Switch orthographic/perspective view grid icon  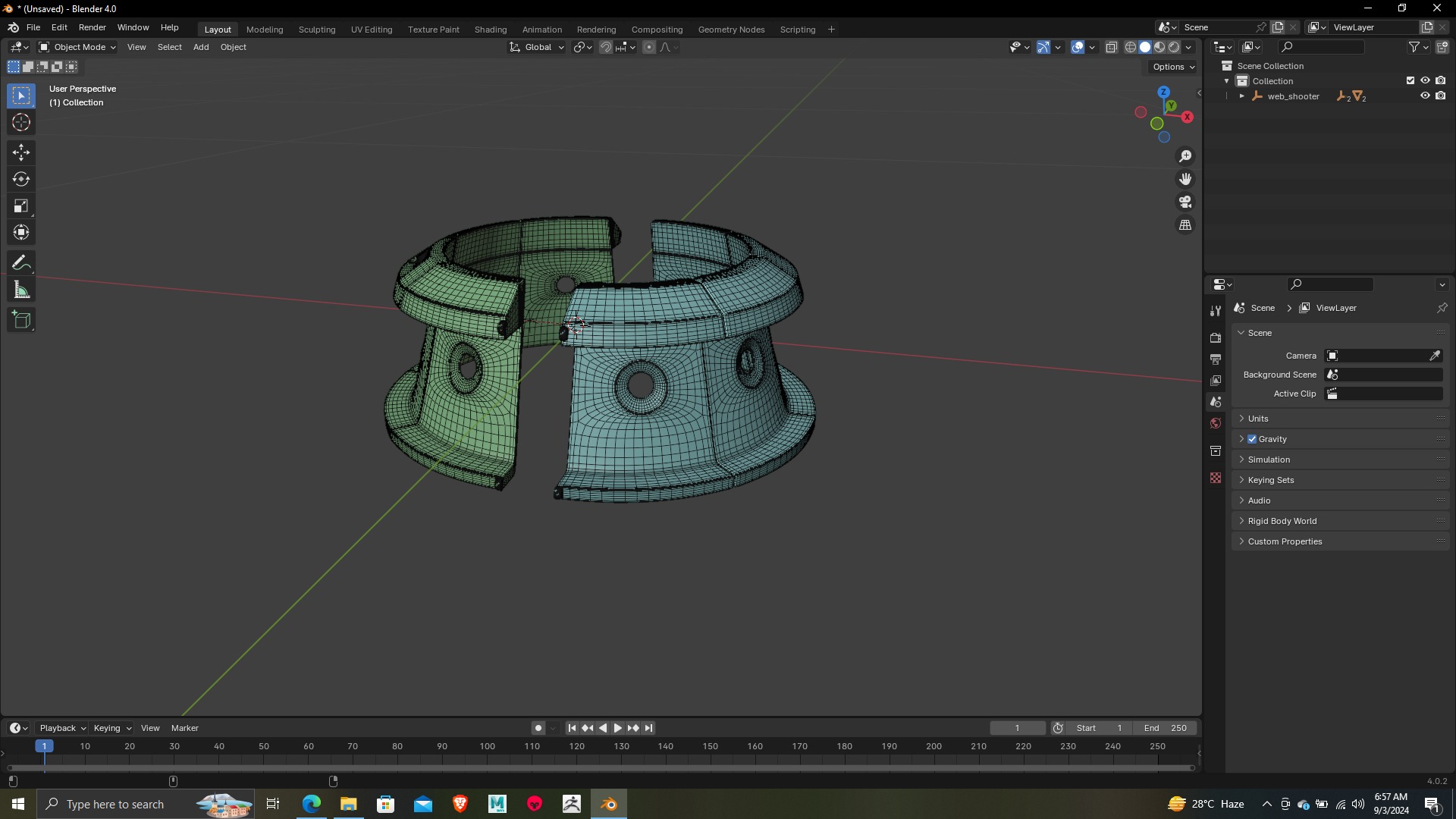(1185, 225)
